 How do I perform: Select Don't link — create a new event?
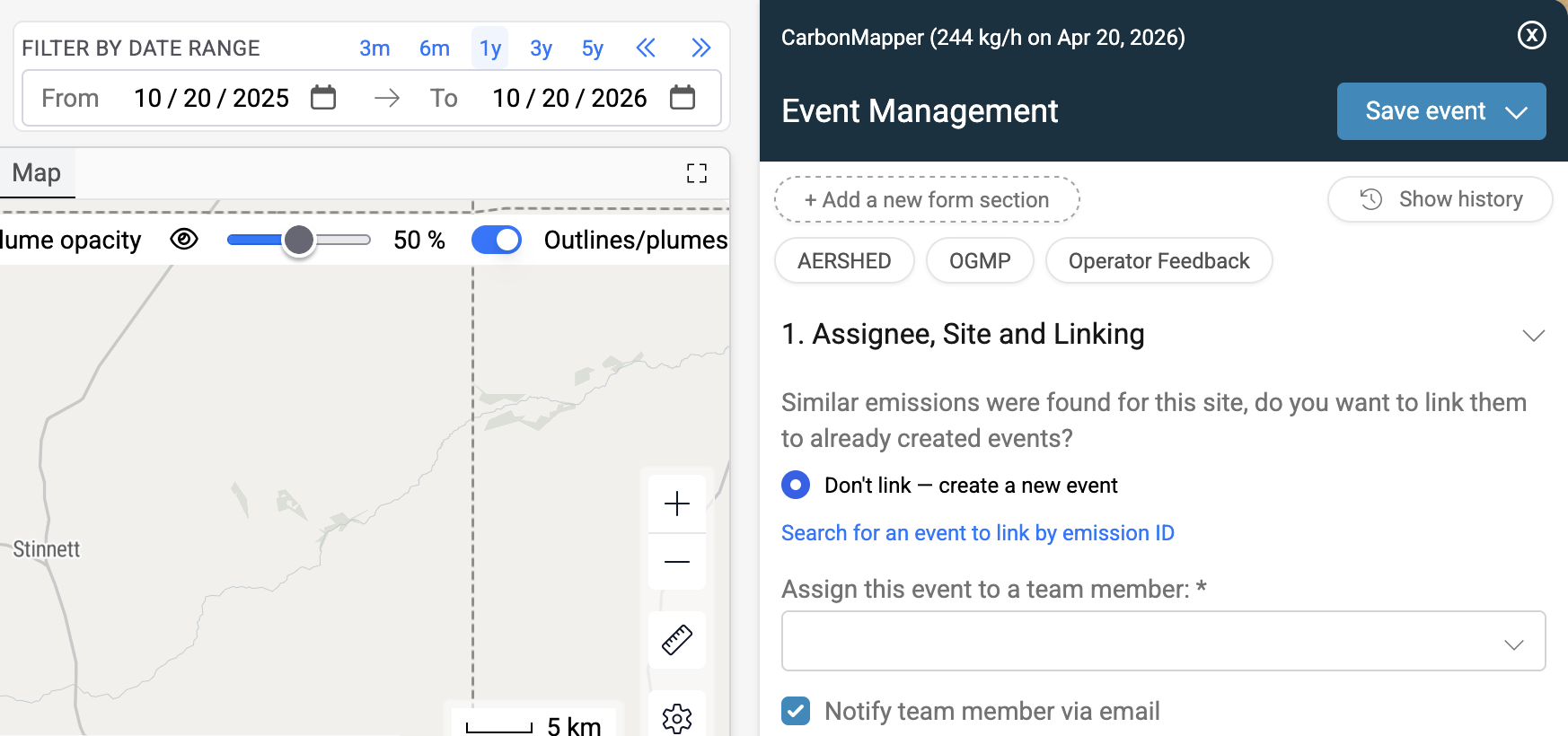coord(796,485)
